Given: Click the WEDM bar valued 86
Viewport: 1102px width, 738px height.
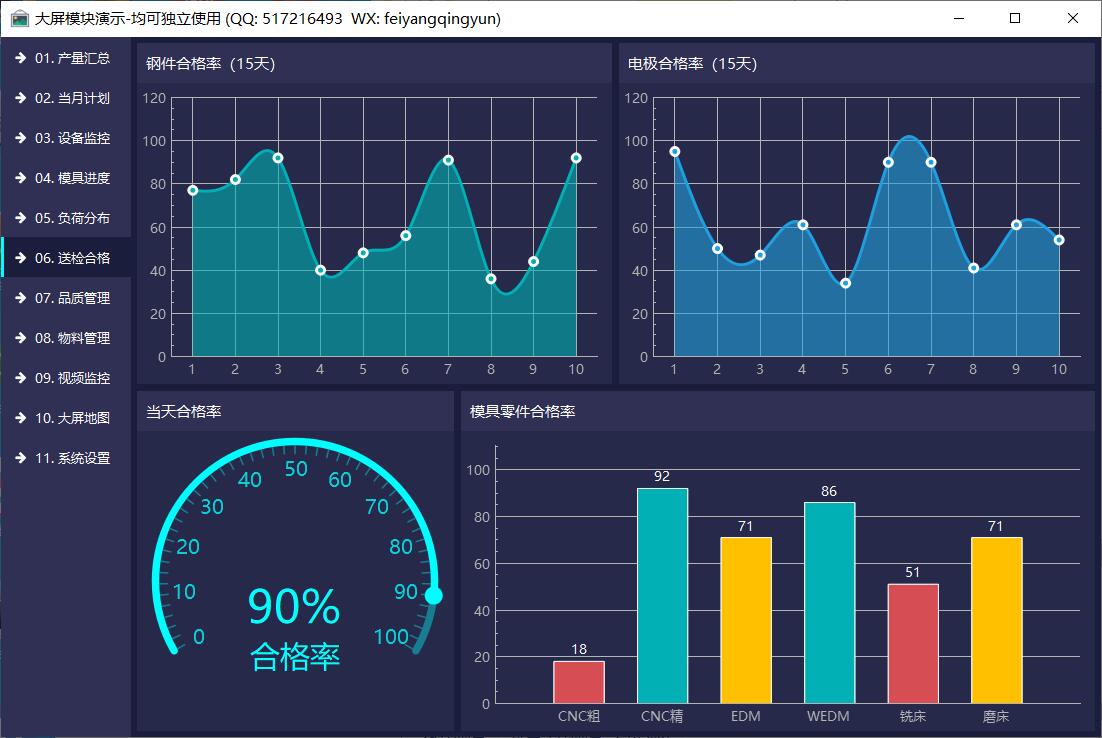Looking at the screenshot, I should click(829, 602).
